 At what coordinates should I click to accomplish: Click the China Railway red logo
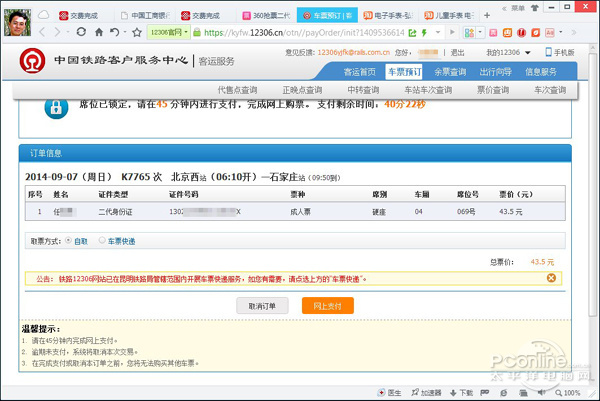coord(32,61)
